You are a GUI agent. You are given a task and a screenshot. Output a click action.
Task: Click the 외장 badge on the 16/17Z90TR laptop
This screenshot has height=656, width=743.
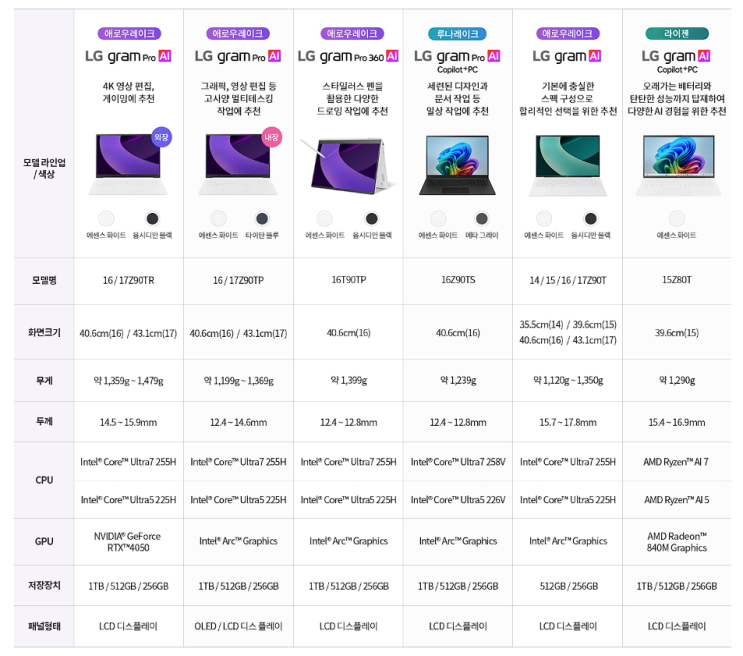tap(162, 137)
